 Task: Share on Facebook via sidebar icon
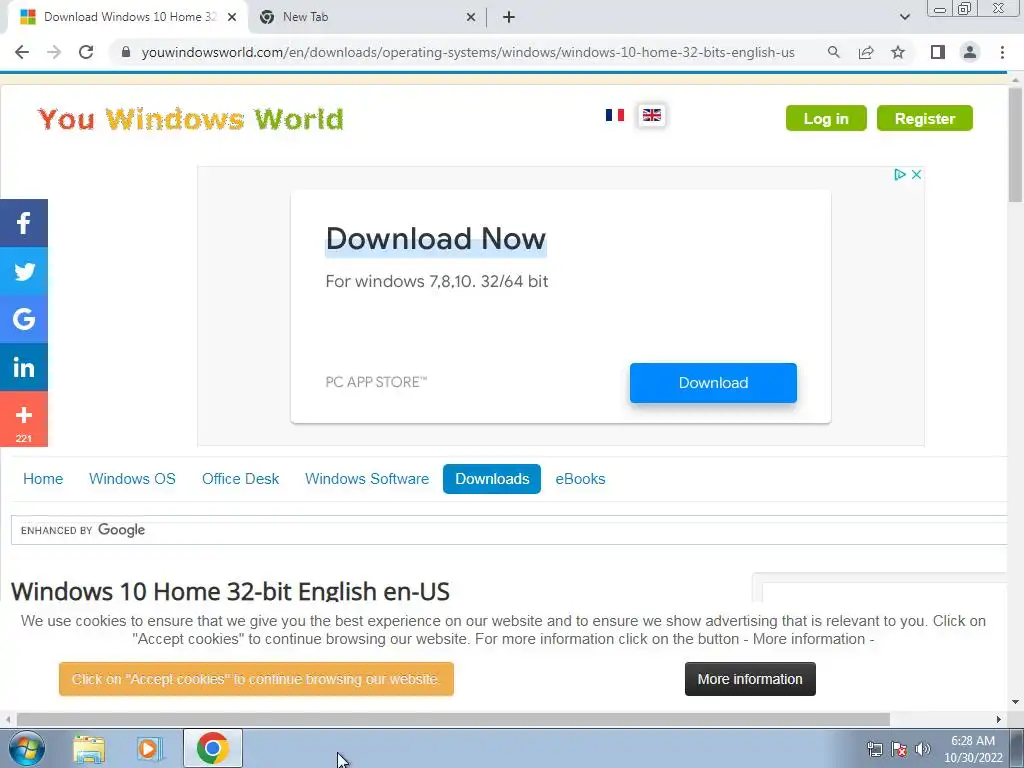pyautogui.click(x=24, y=223)
